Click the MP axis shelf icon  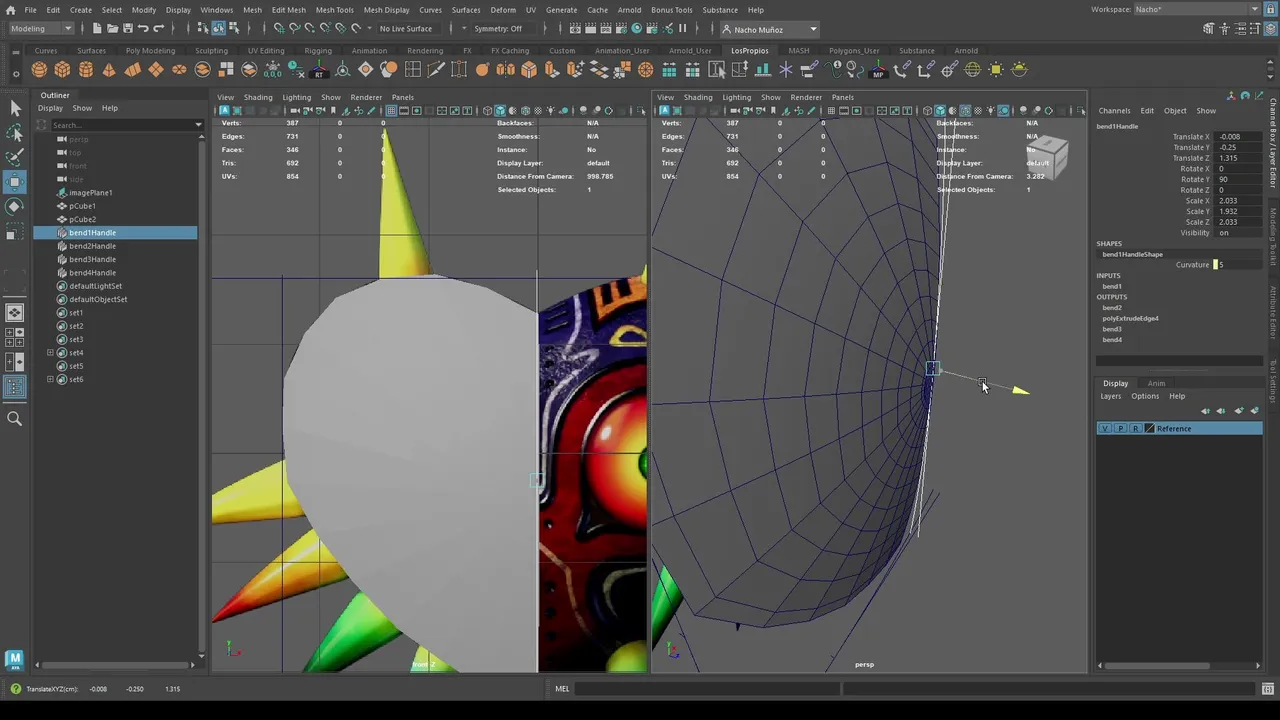click(x=878, y=69)
